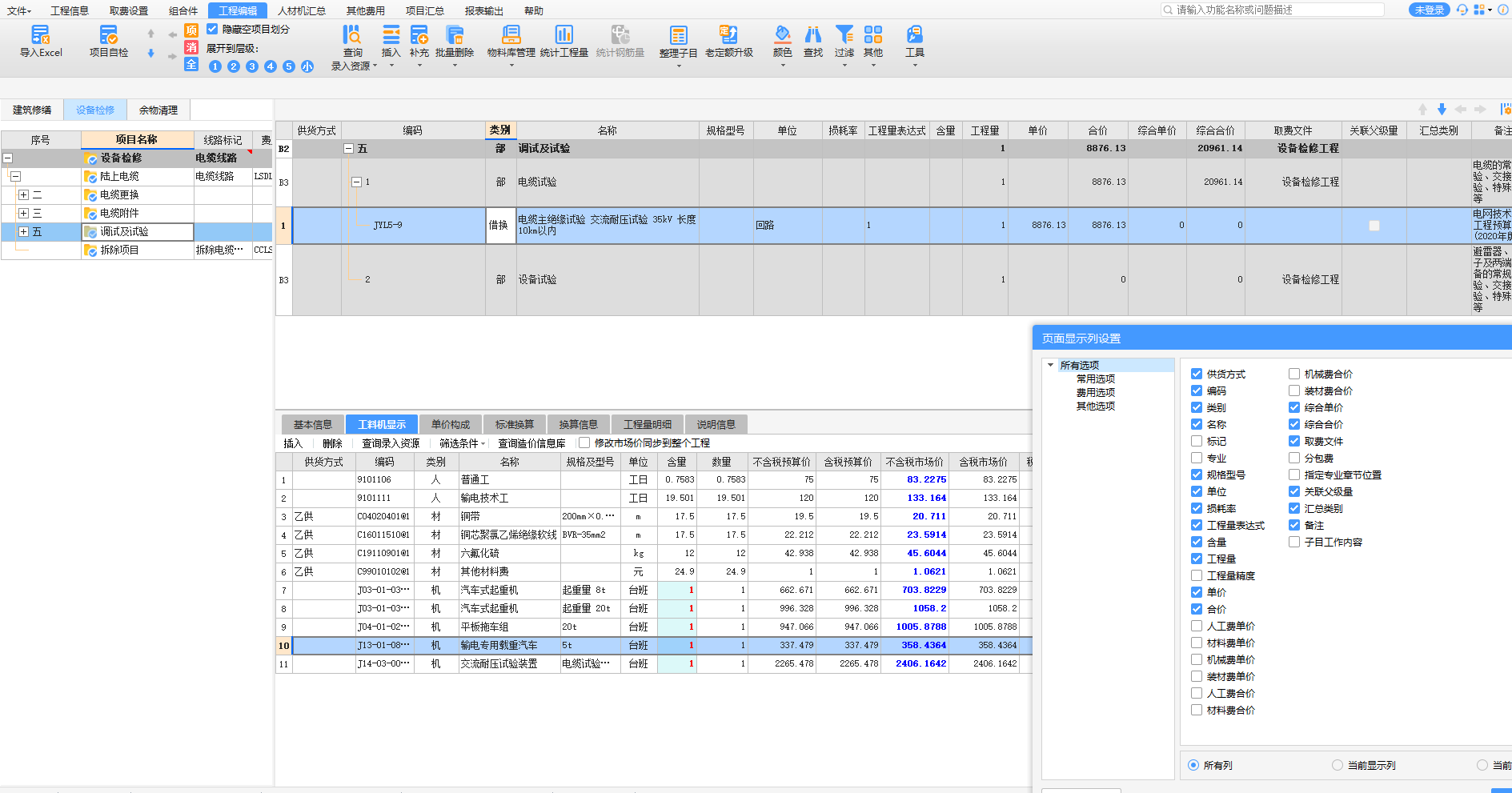
Task: Click the blue move-down arrow above the grid
Action: click(x=1442, y=109)
